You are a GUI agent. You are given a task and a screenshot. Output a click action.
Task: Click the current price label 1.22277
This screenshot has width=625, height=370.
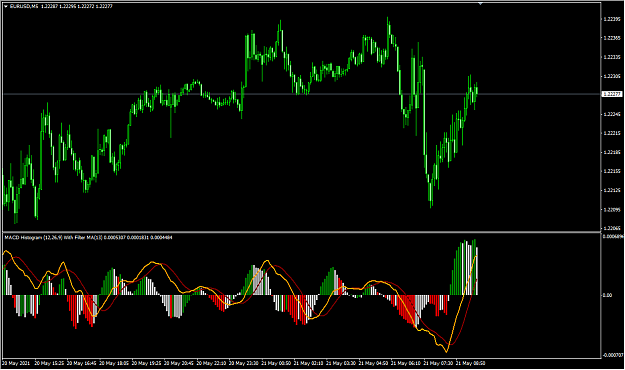(x=612, y=94)
